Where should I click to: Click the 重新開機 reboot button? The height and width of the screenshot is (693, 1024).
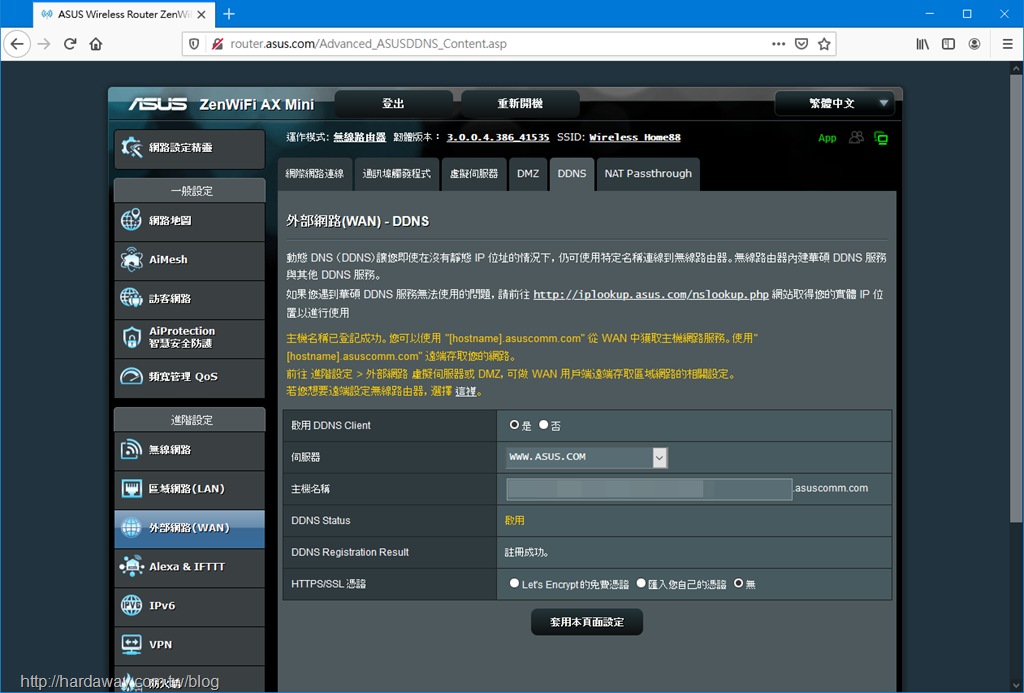pos(520,103)
